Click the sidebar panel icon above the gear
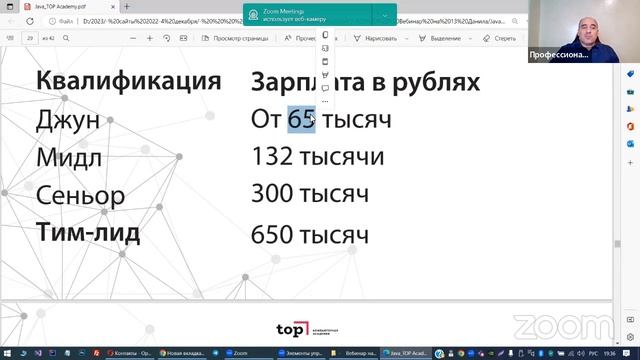This screenshot has height=360, width=640. (630, 320)
